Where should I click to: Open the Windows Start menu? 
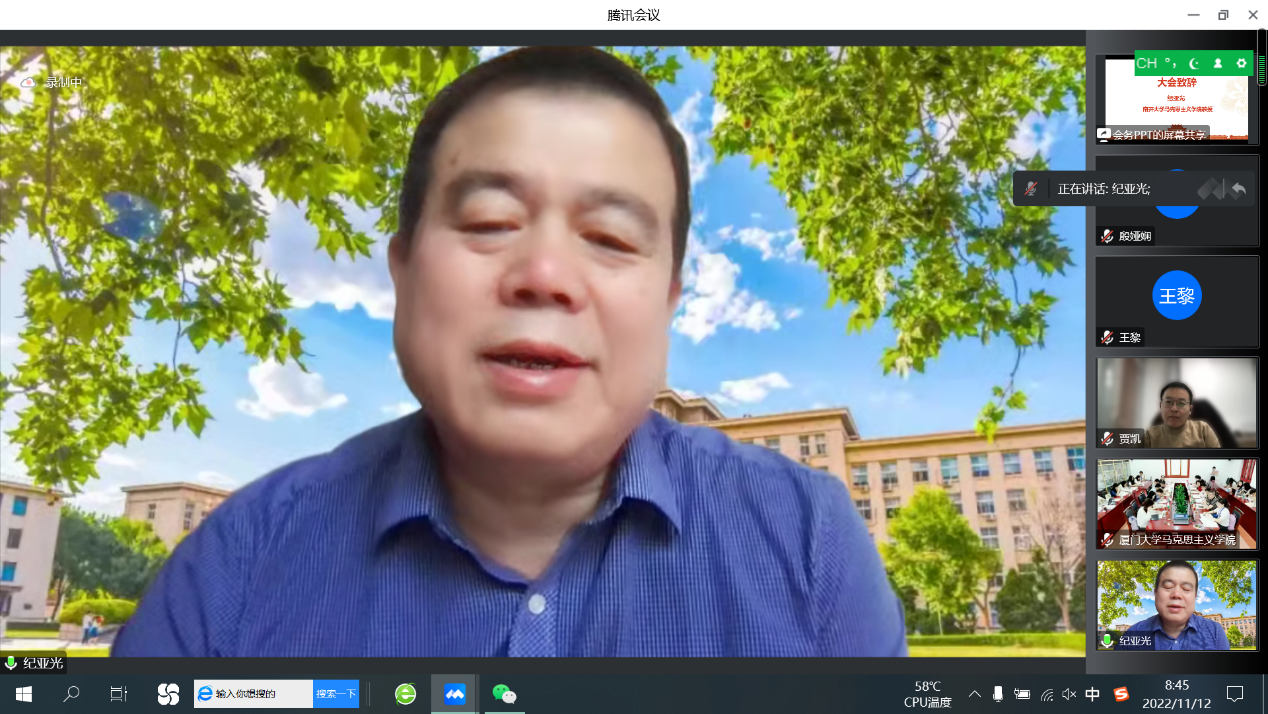pyautogui.click(x=23, y=694)
